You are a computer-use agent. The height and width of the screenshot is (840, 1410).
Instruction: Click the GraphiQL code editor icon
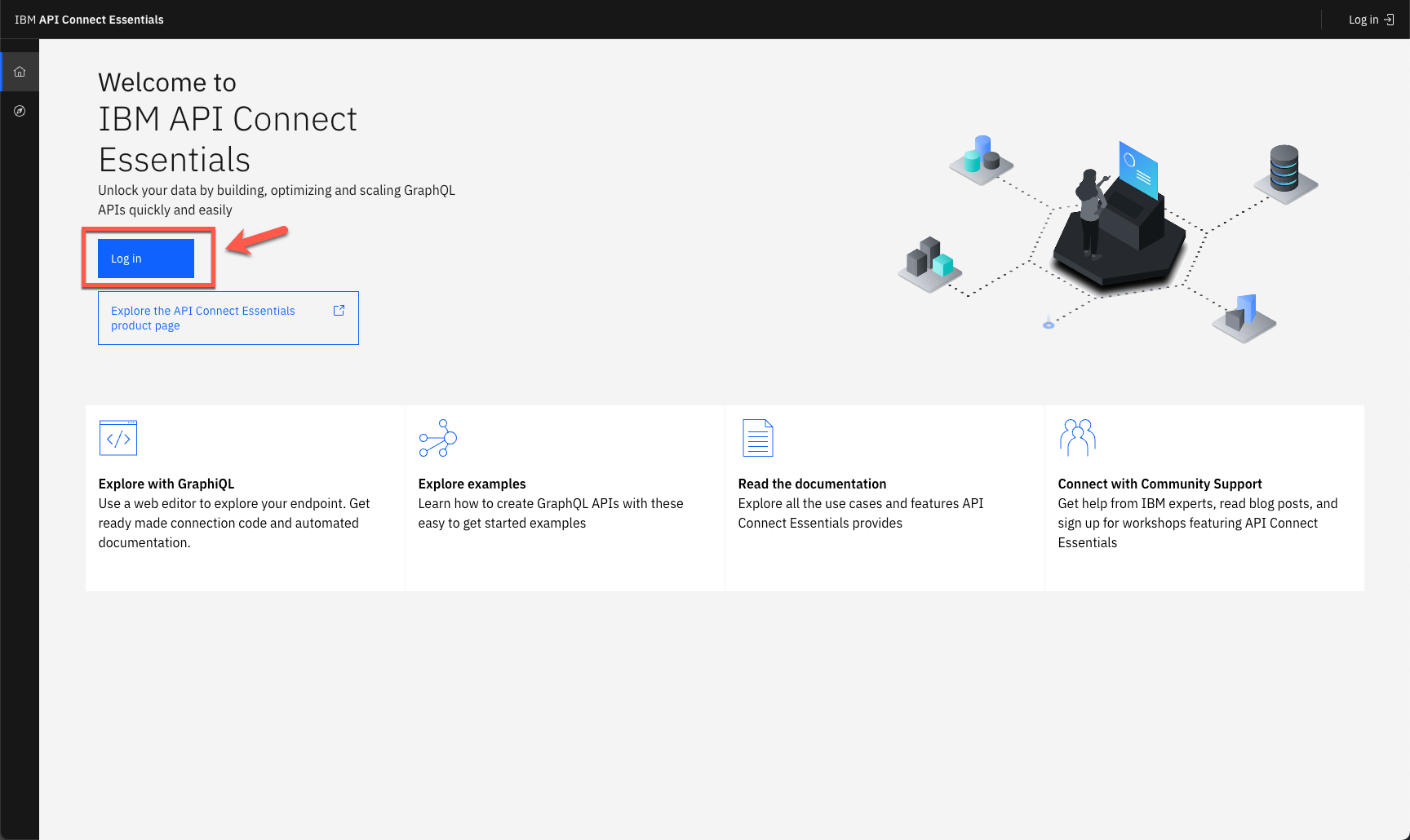coord(117,438)
